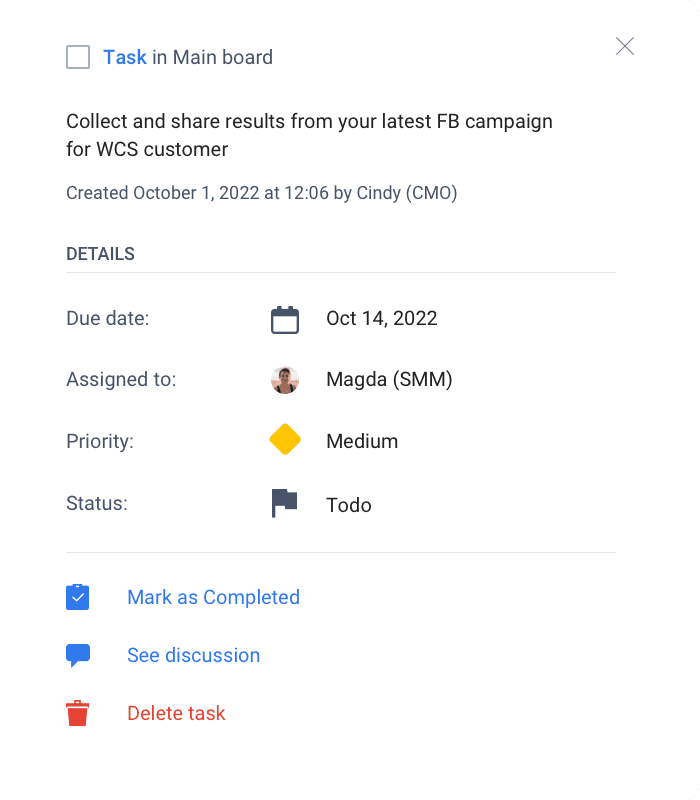Click the task title text
This screenshot has width=700, height=800.
click(x=309, y=135)
